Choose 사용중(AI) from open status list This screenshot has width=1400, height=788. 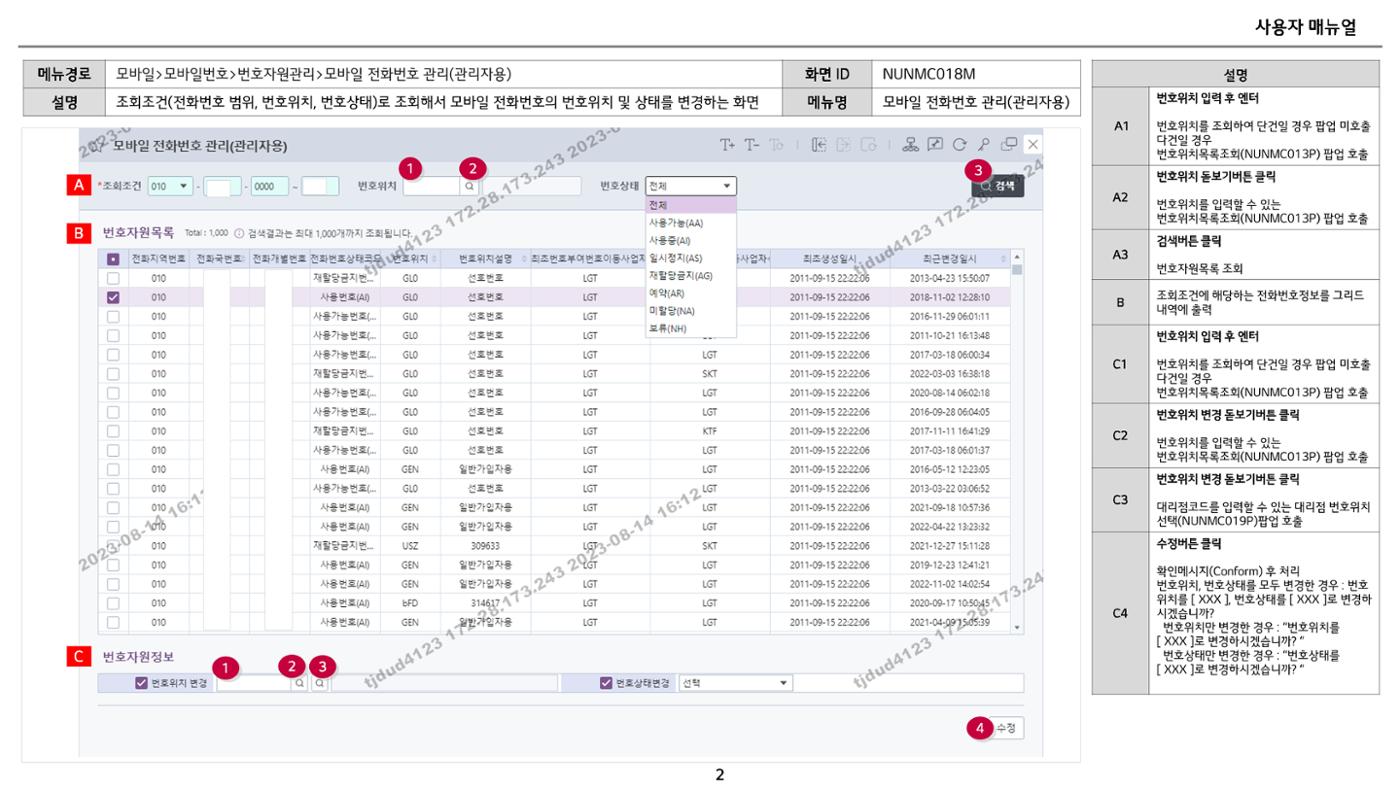pos(691,240)
